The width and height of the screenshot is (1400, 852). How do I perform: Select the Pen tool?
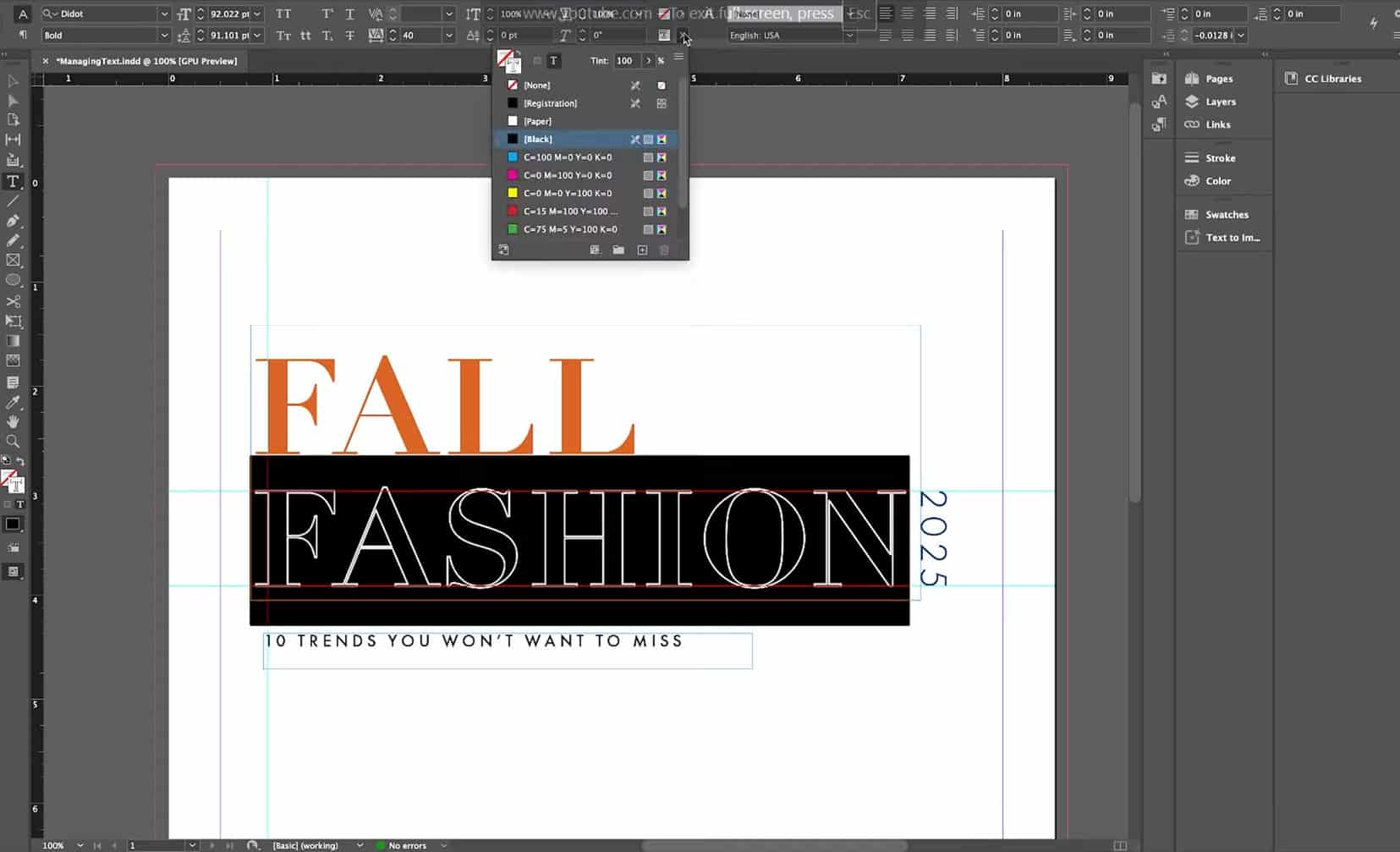[x=14, y=221]
